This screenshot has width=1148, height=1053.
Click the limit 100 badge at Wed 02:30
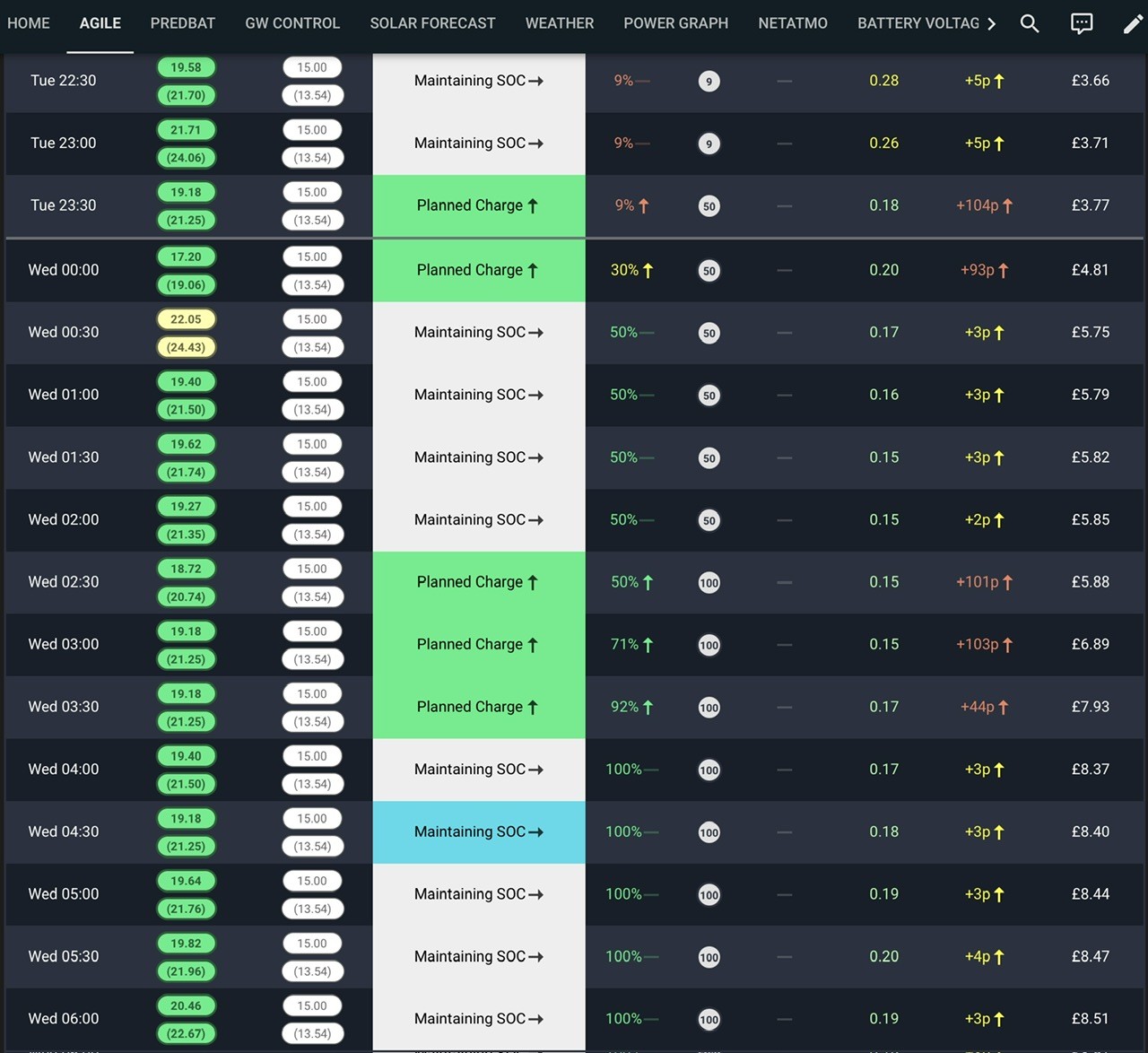(x=709, y=583)
